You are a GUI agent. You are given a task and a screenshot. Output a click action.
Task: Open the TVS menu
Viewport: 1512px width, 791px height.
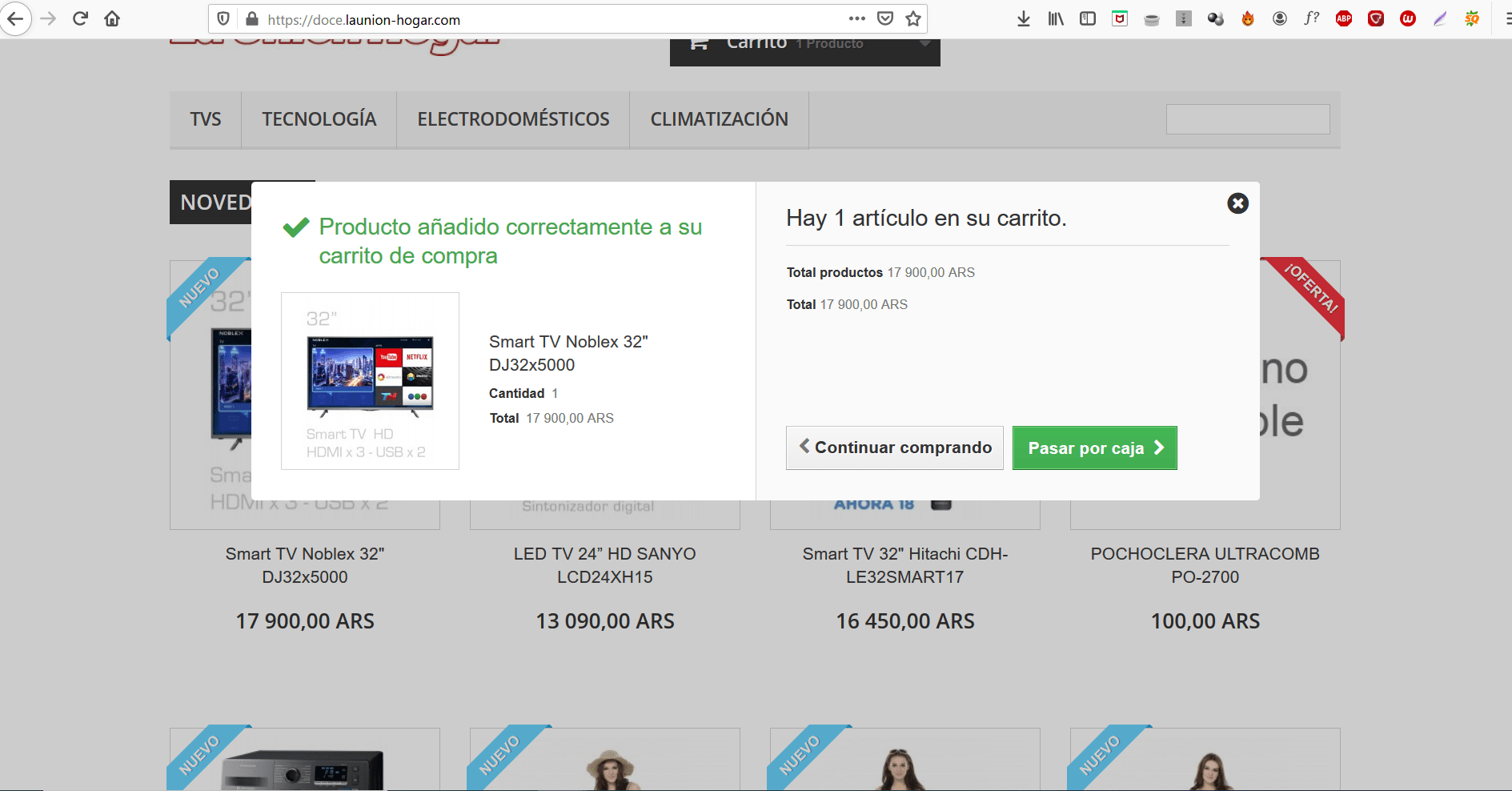coord(206,119)
